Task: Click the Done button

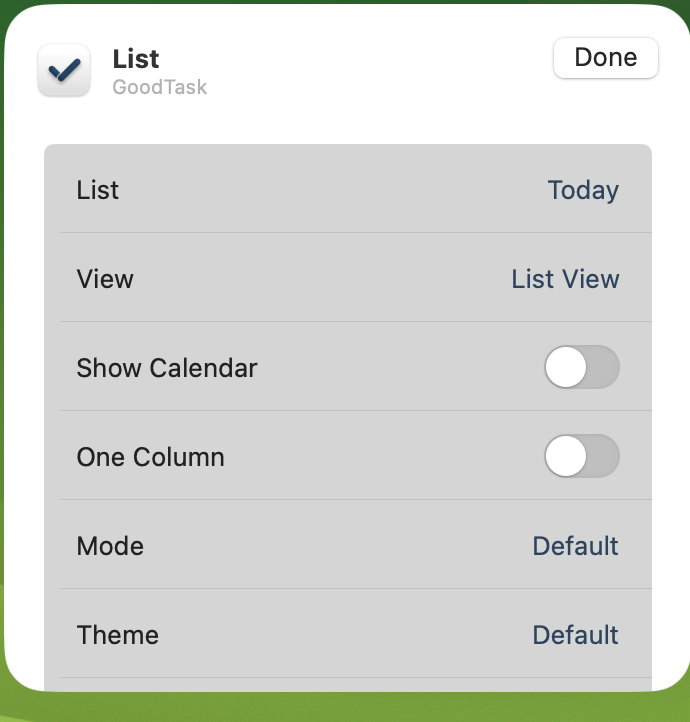Action: pyautogui.click(x=606, y=58)
